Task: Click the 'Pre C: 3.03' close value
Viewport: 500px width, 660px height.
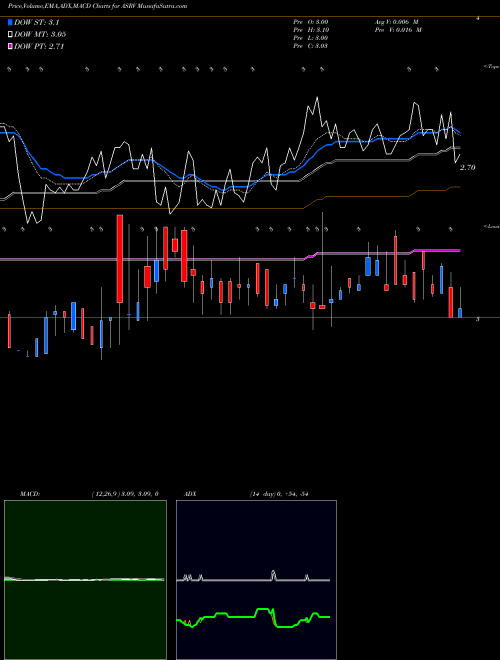Action: (x=311, y=46)
